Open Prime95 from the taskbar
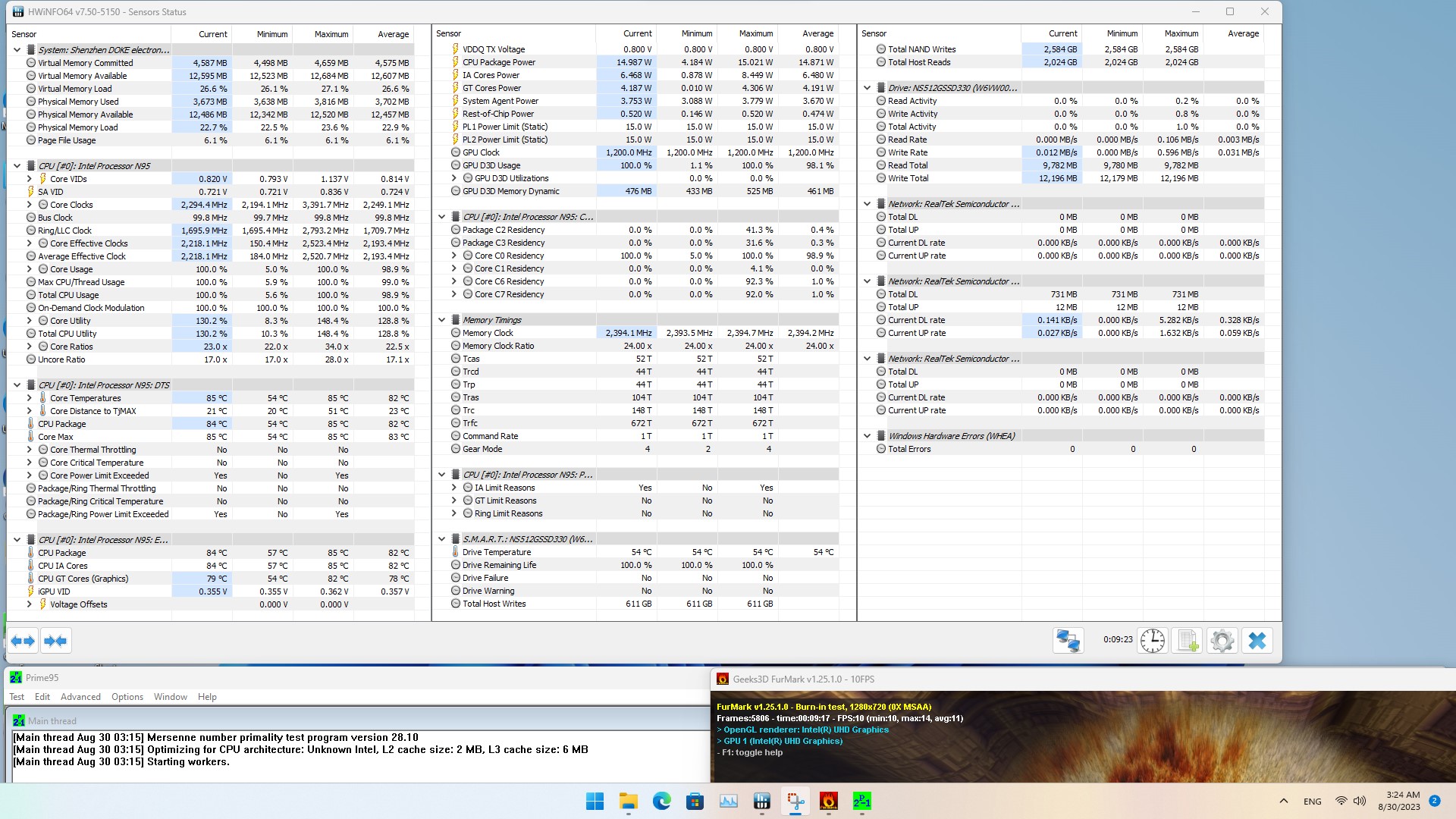Viewport: 1456px width, 819px height. click(x=861, y=802)
